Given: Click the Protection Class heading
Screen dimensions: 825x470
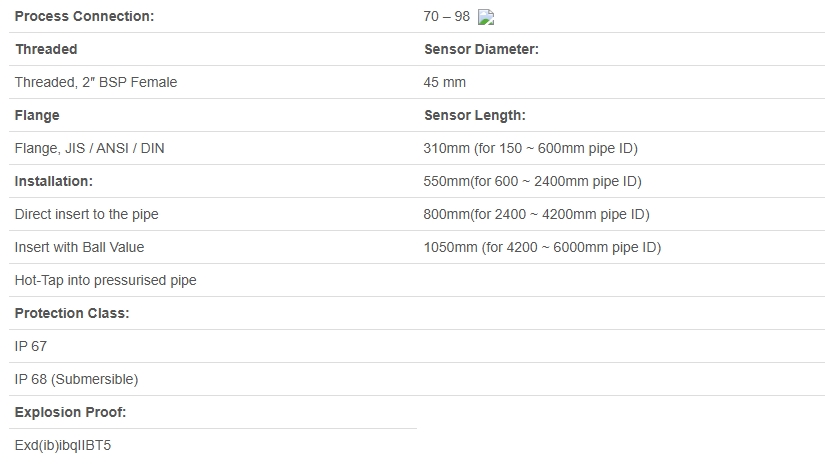Looking at the screenshot, I should point(72,313).
